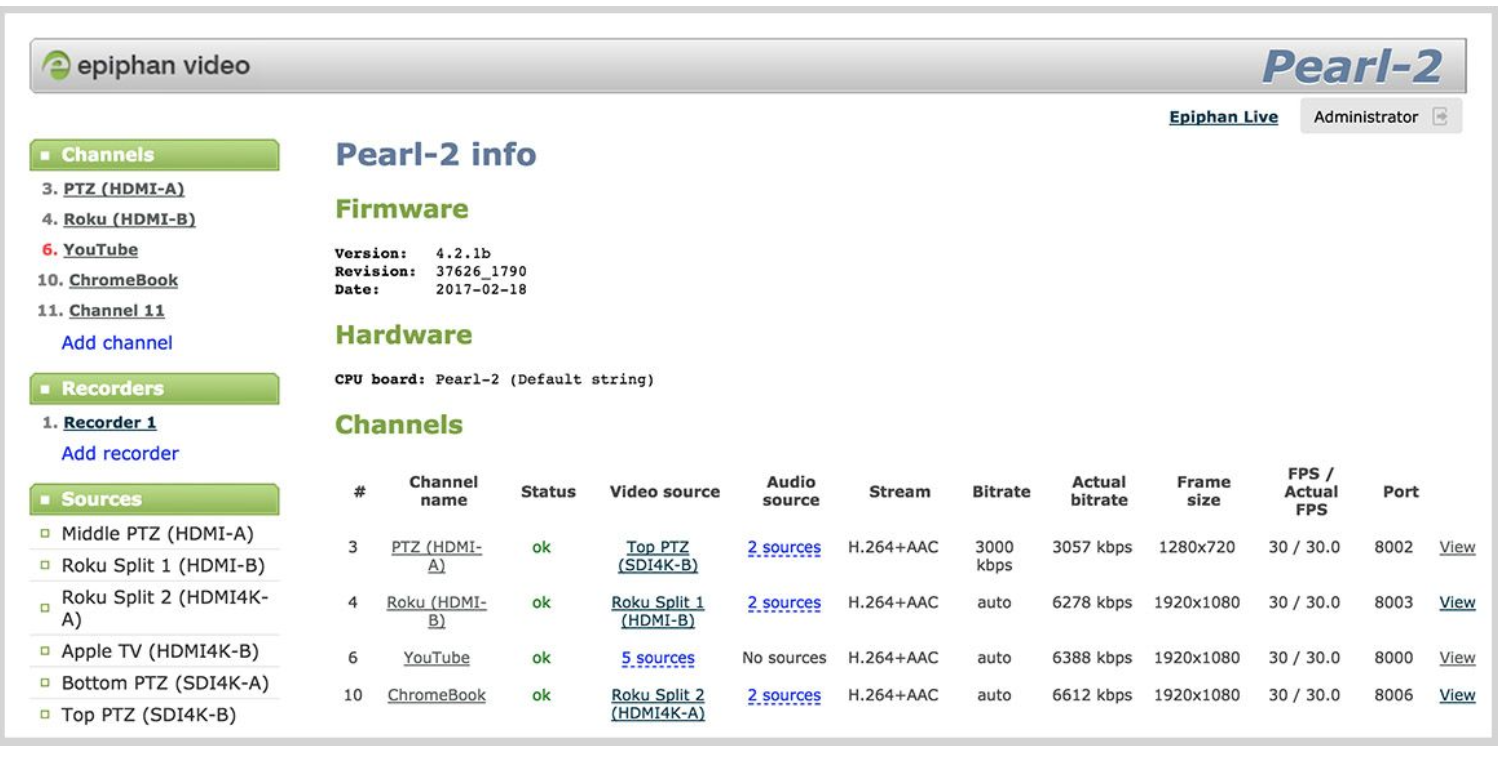Image resolution: width=1498 pixels, height=764 pixels.
Task: Open Top PTZ (SDI4K-B) video source link
Action: pos(658,556)
